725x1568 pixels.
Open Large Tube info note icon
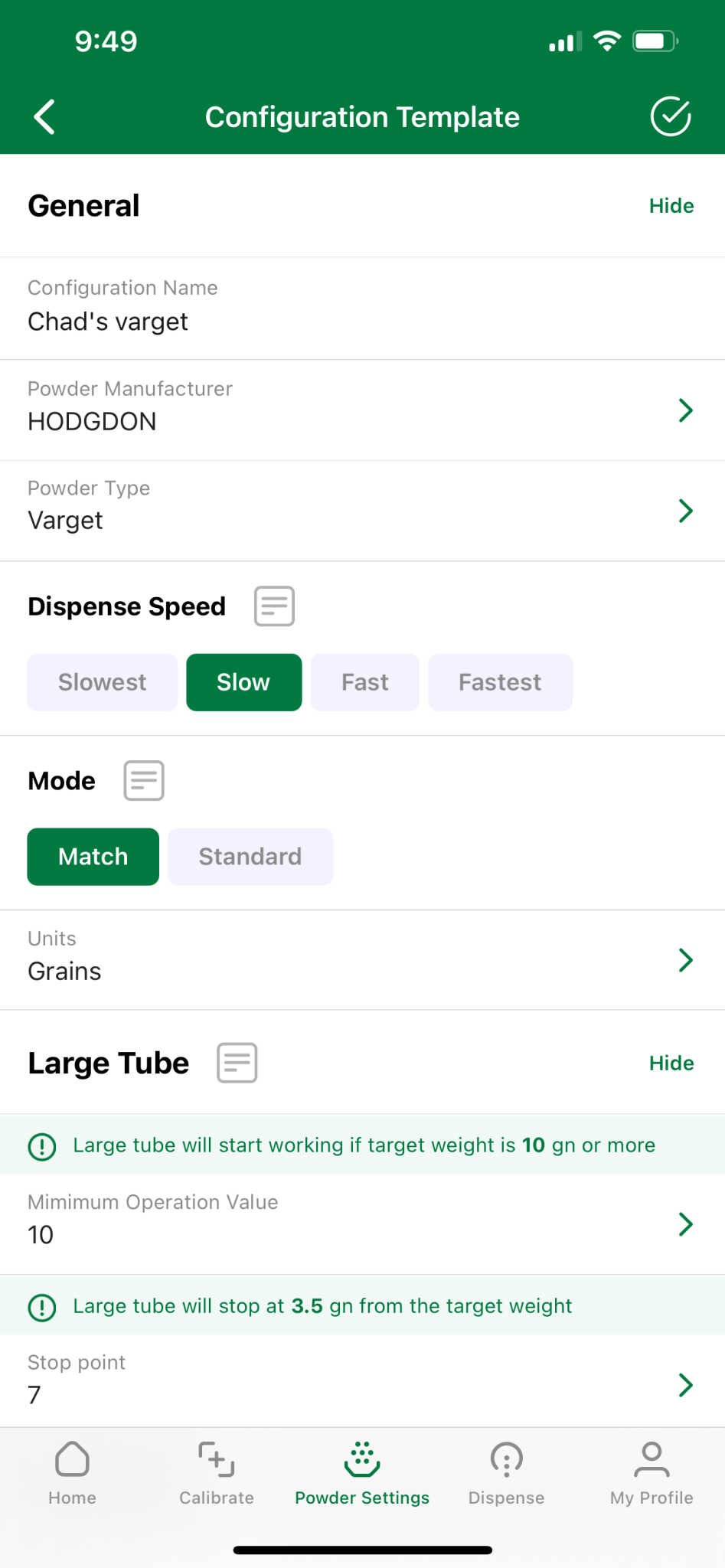coord(237,1063)
